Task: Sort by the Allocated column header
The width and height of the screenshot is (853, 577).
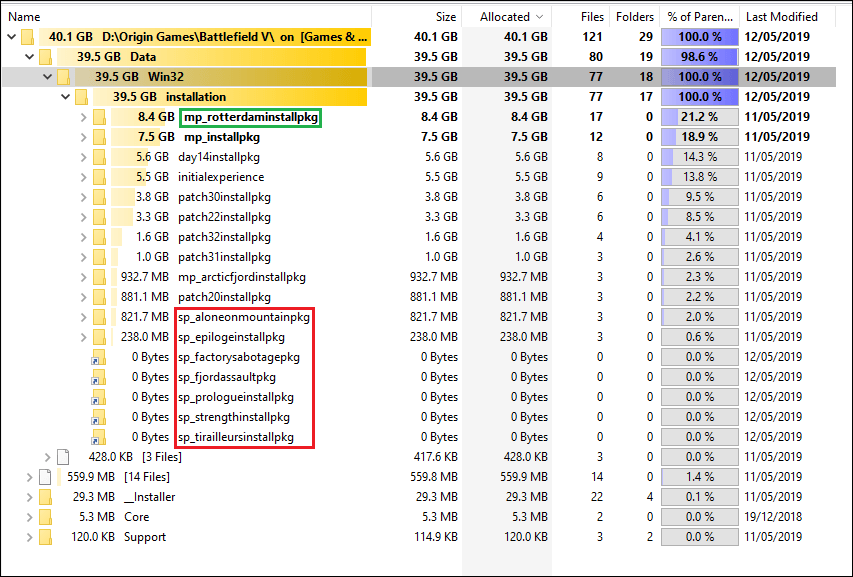Action: (510, 17)
